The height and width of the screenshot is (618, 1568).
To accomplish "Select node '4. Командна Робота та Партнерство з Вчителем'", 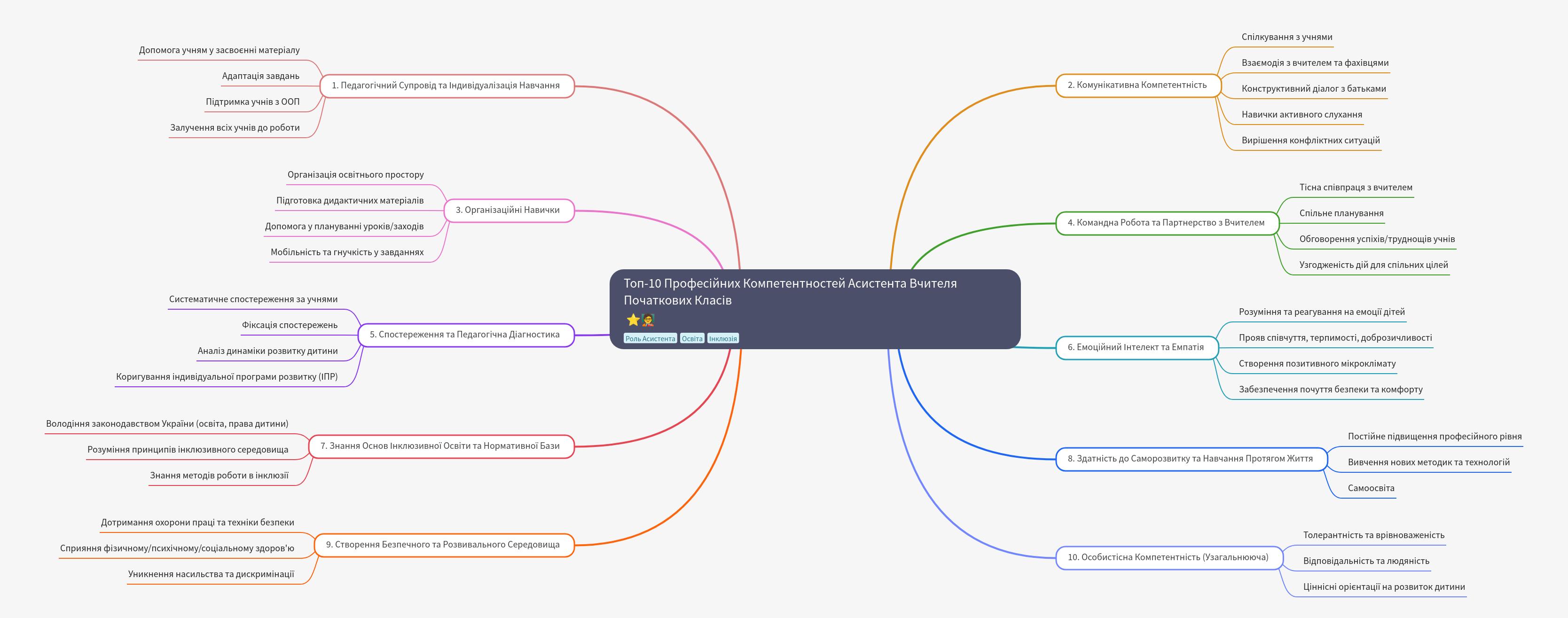I will [x=1166, y=223].
